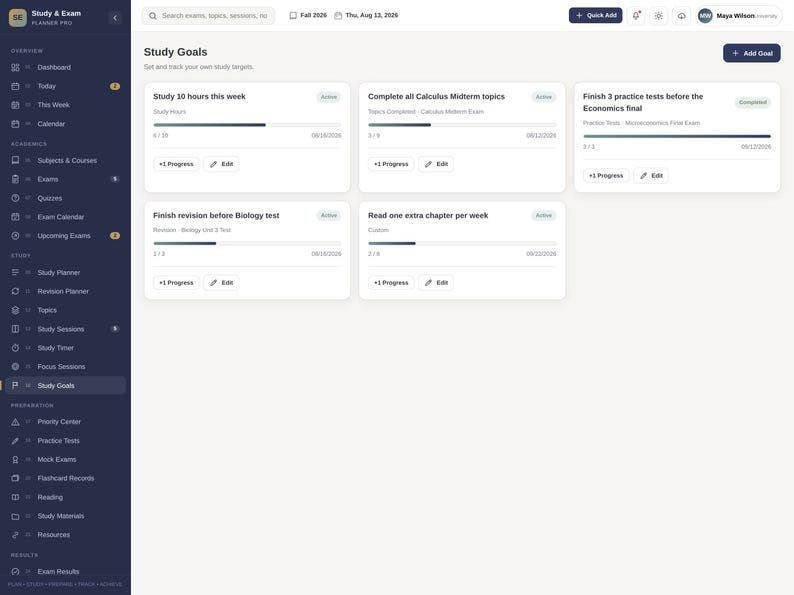Click the 08/12/2026 due date text
794x595 pixels.
pyautogui.click(x=541, y=136)
